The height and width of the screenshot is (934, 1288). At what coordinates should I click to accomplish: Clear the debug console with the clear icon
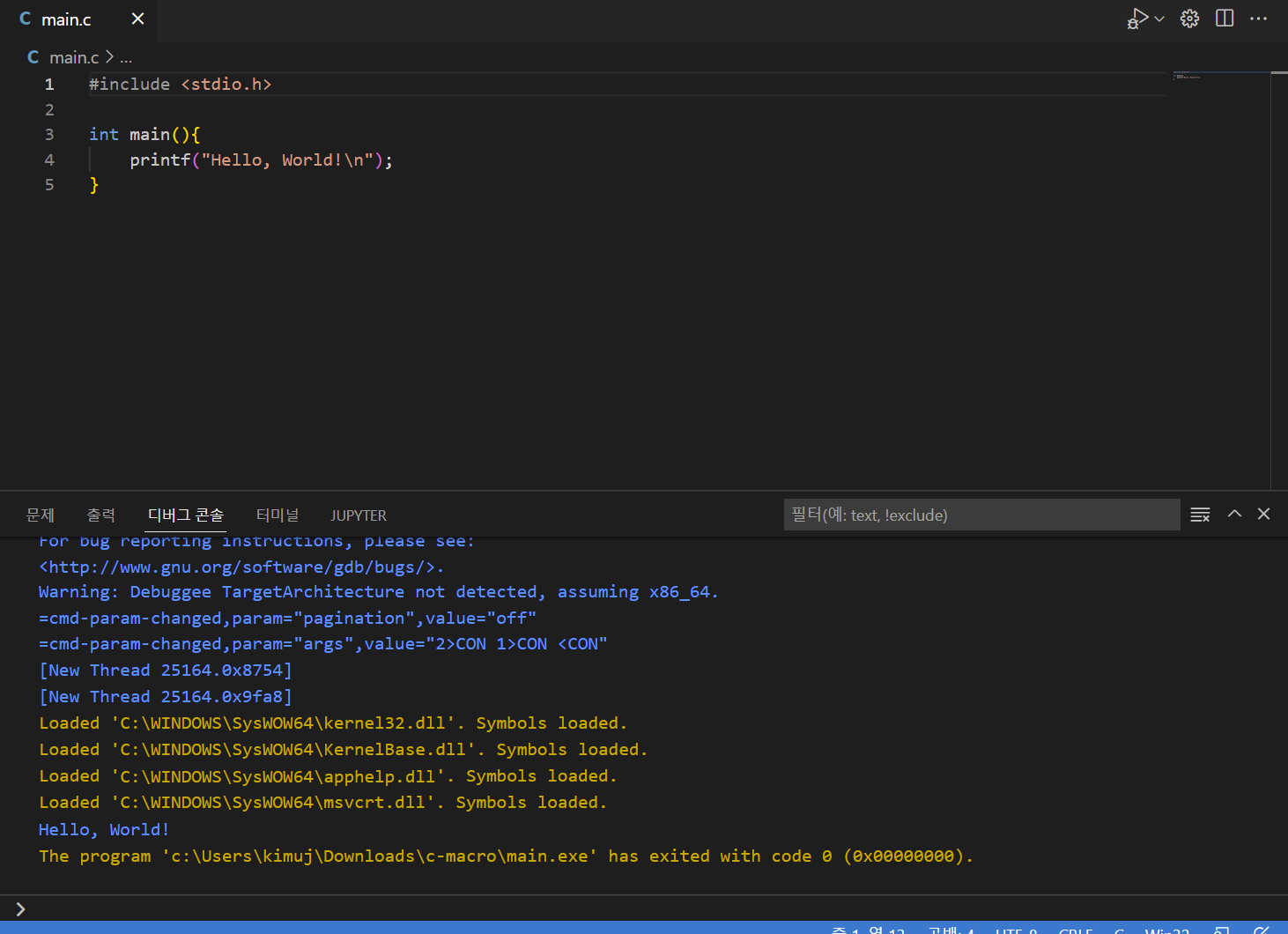point(1200,515)
